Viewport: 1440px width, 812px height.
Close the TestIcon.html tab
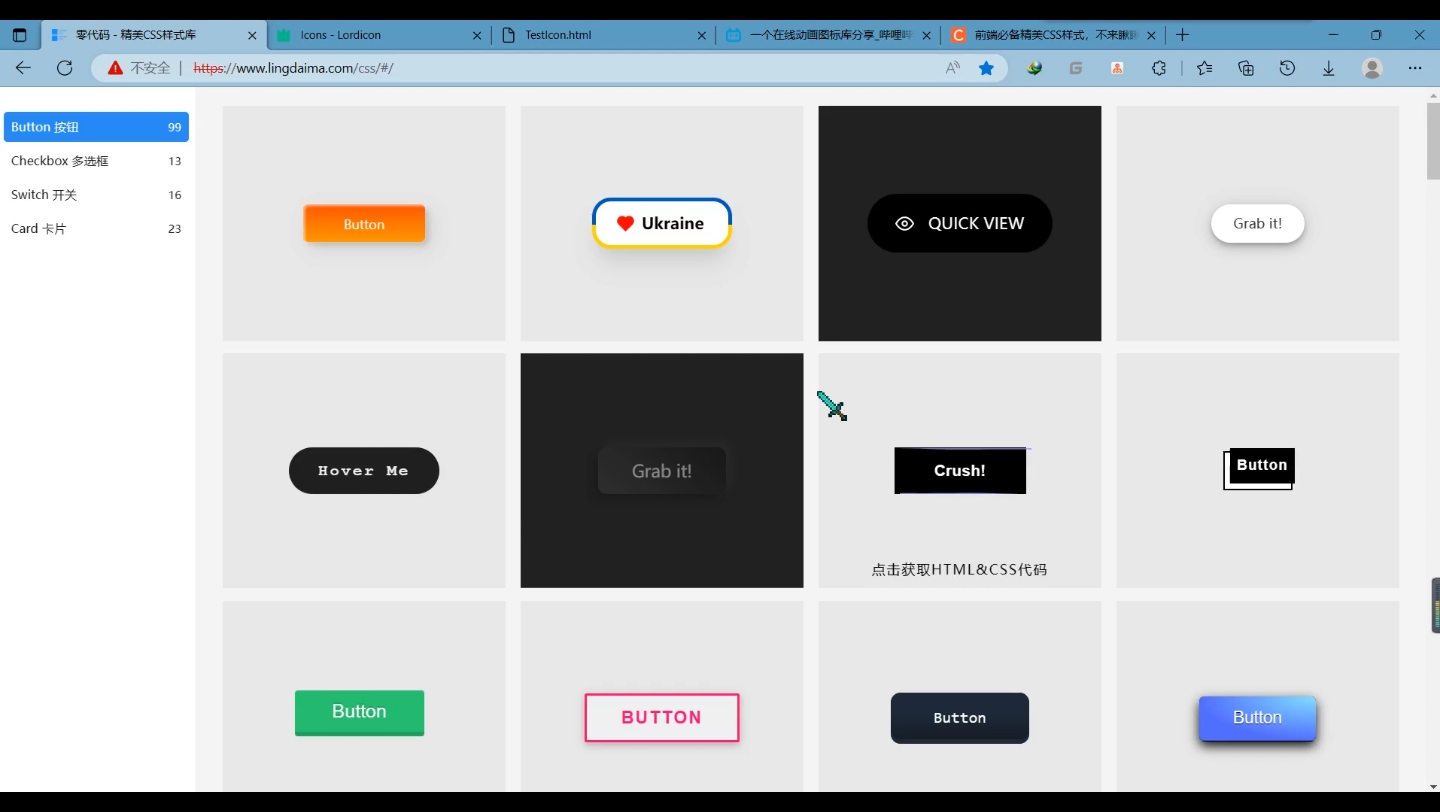coord(704,35)
